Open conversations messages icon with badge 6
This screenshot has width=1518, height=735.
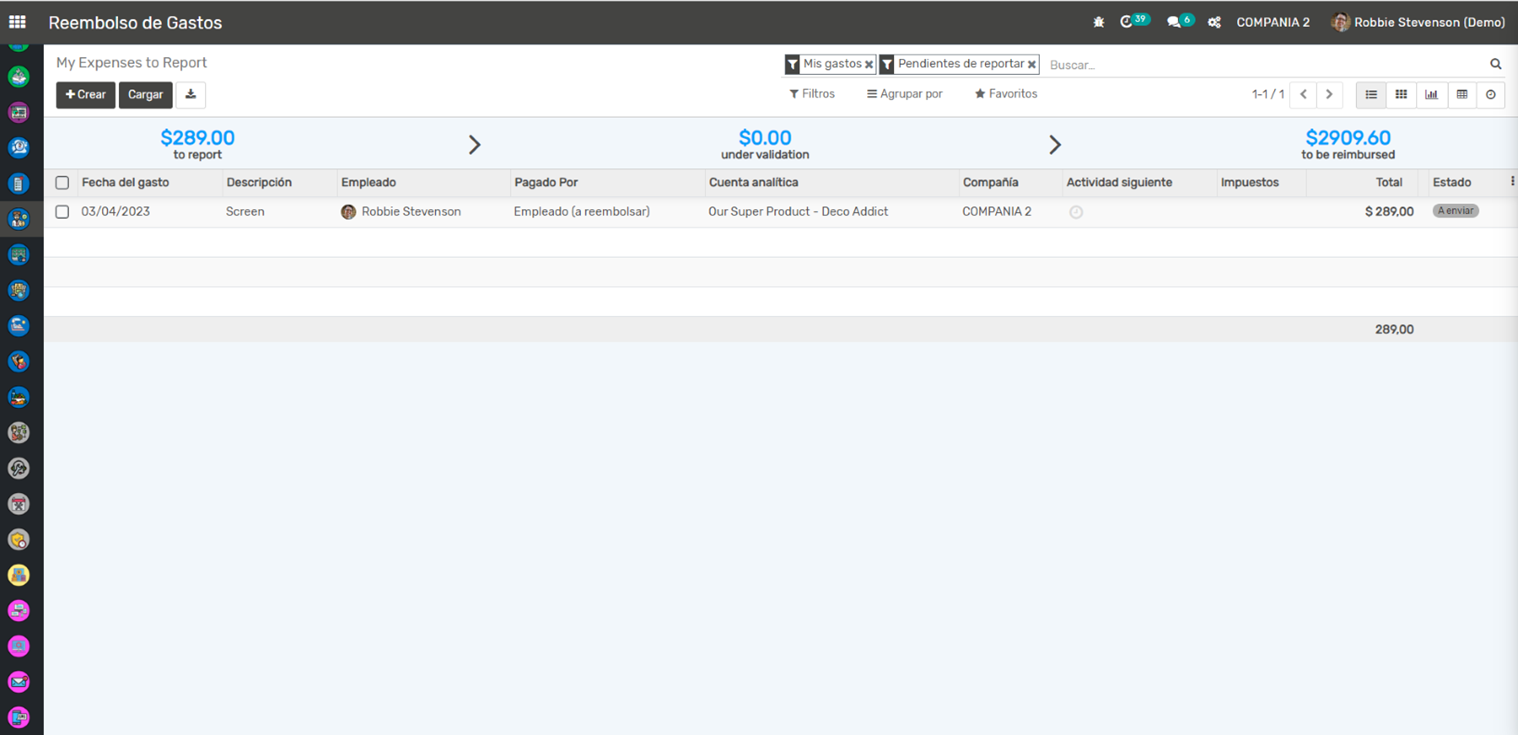point(1175,22)
